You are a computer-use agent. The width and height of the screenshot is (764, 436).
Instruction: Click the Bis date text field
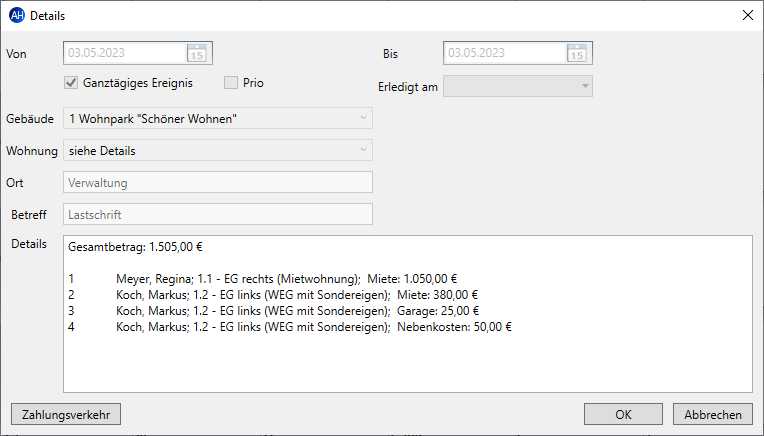click(x=505, y=53)
